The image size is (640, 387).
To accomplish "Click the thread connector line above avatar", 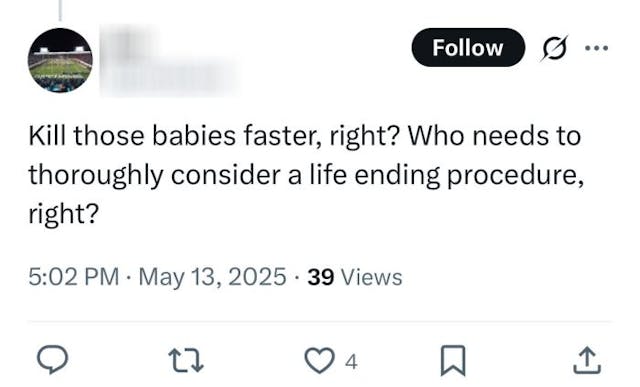I will (60, 10).
